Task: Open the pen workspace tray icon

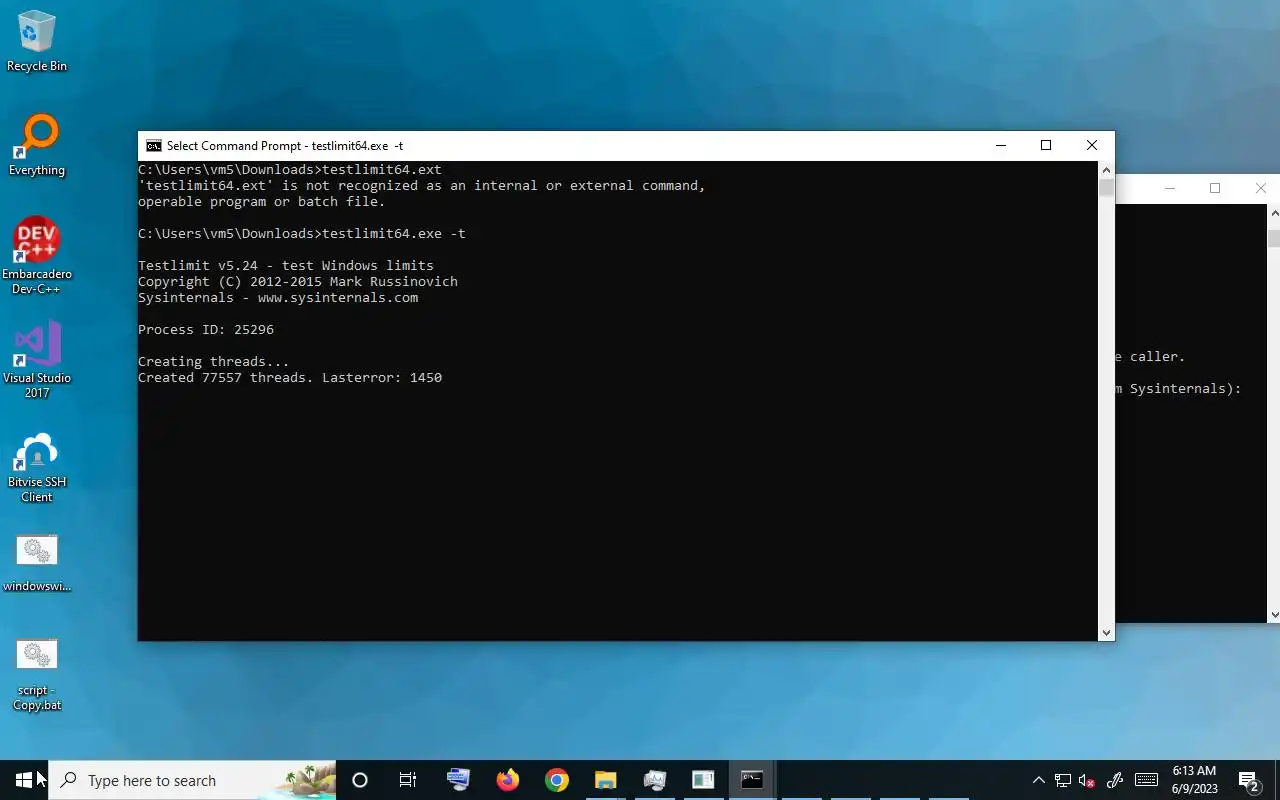Action: 1115,780
